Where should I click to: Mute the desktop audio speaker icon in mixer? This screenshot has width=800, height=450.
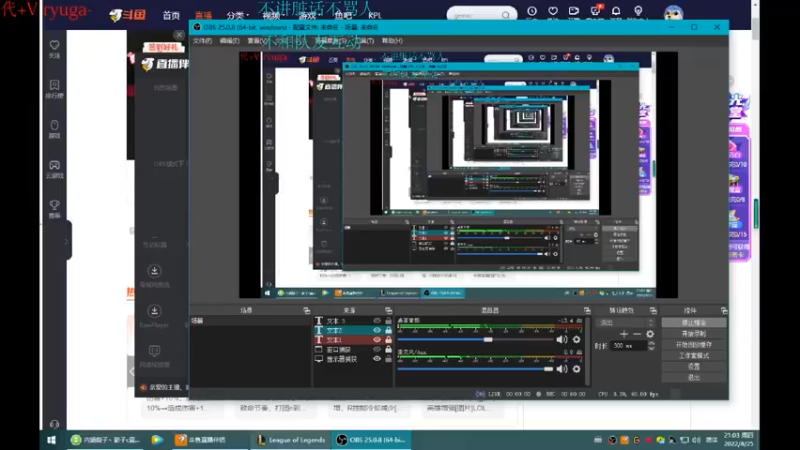pos(562,339)
